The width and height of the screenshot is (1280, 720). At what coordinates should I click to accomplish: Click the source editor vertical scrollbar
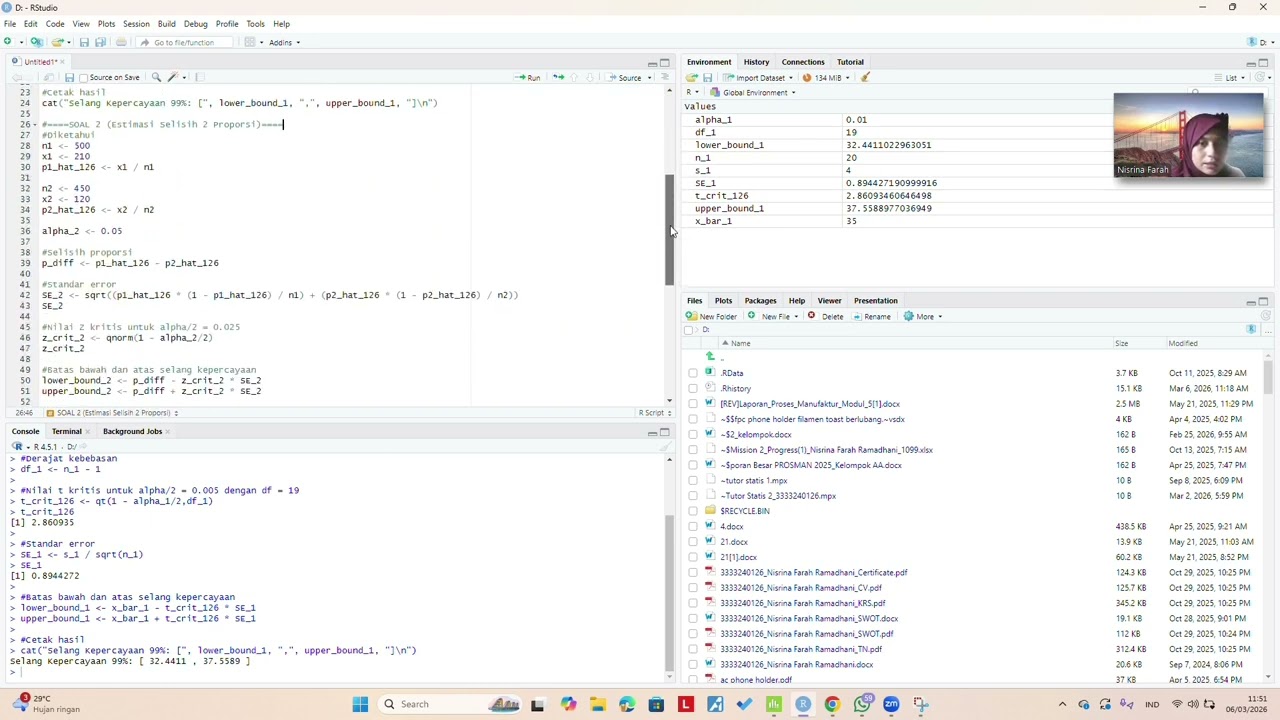[x=670, y=230]
